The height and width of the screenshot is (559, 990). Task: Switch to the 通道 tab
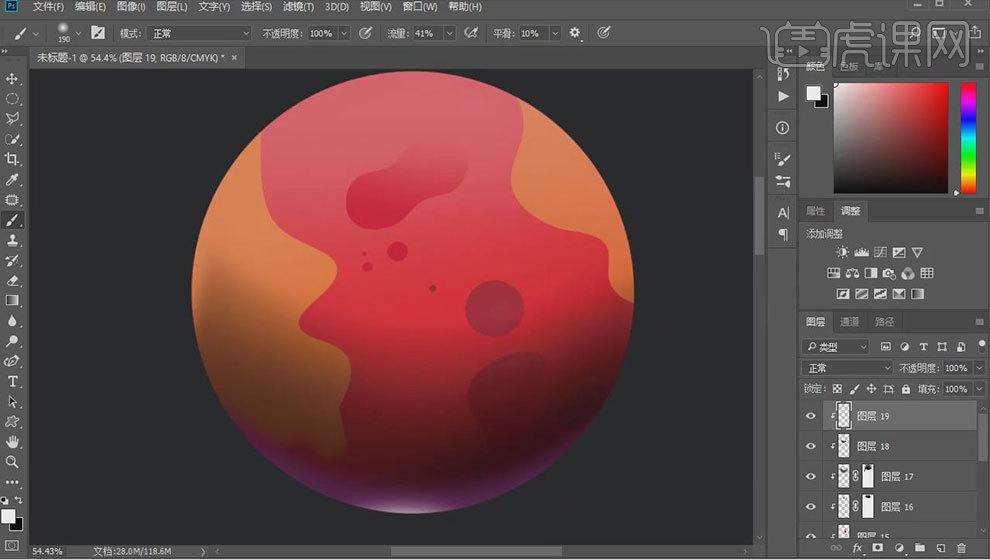(x=849, y=322)
